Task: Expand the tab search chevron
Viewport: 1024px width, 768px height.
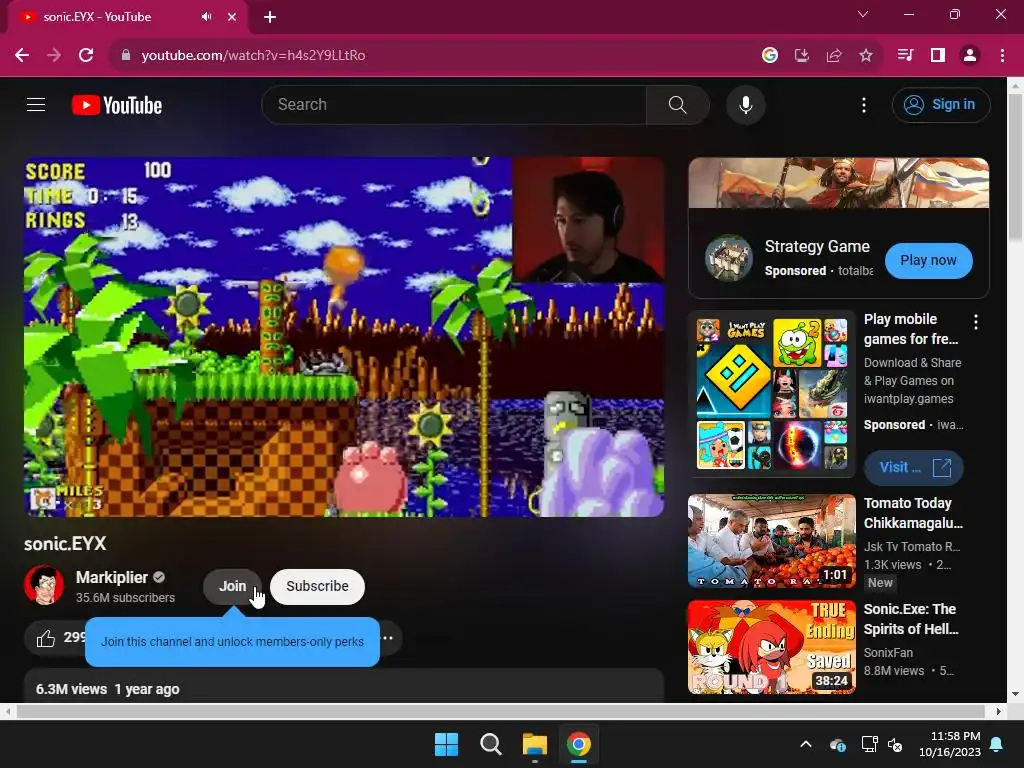Action: coord(863,14)
